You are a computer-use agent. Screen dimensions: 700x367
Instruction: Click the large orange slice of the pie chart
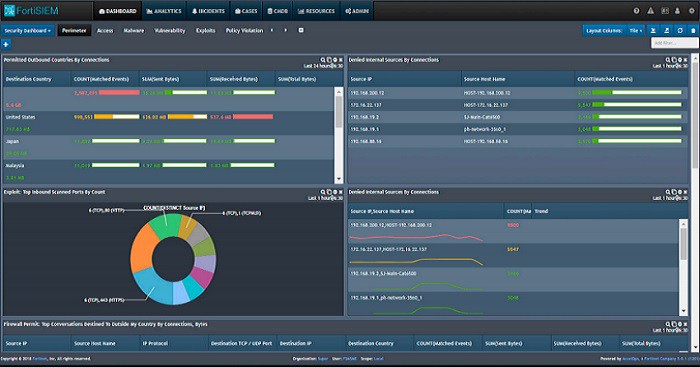(x=143, y=248)
